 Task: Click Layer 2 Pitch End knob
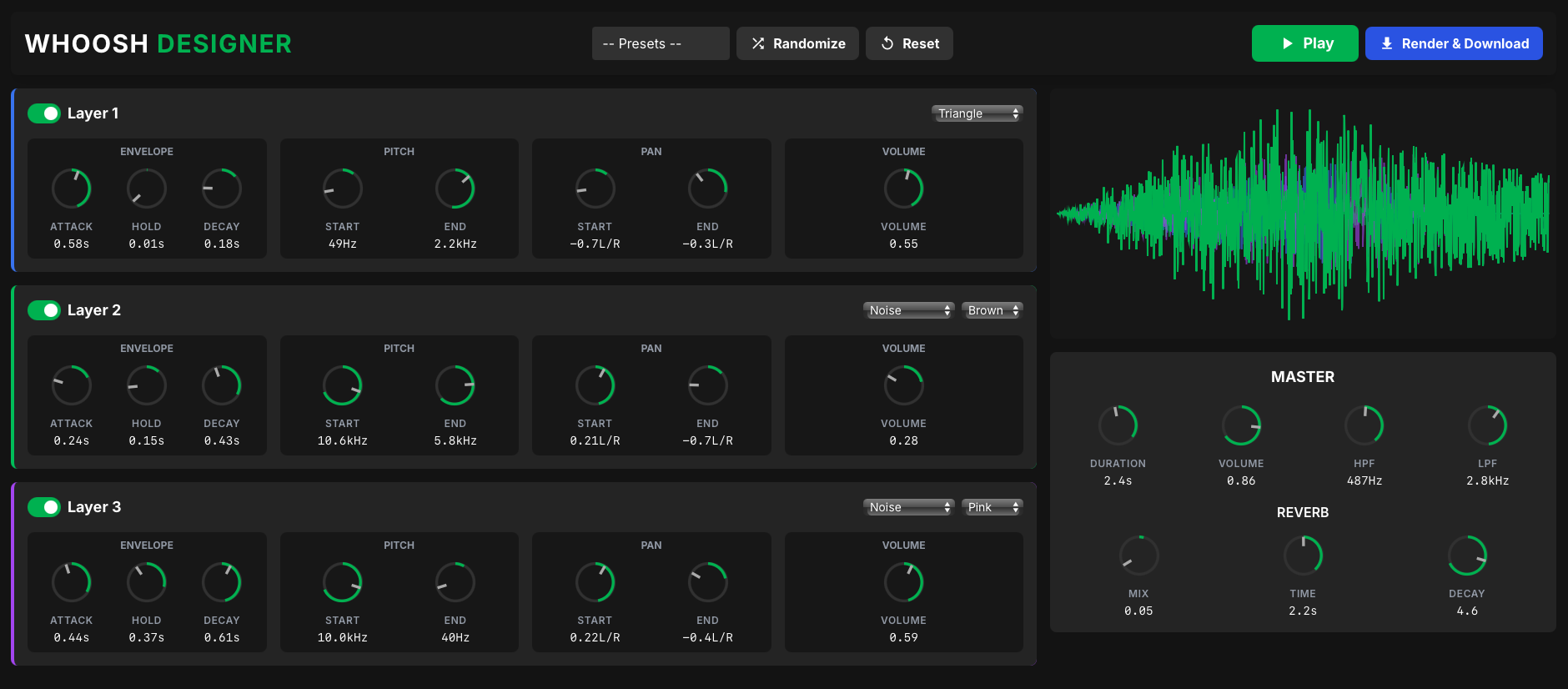click(455, 385)
